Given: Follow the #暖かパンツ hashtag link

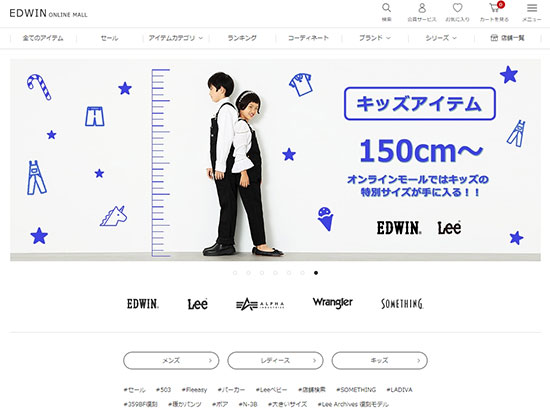Looking at the screenshot, I should (185, 404).
